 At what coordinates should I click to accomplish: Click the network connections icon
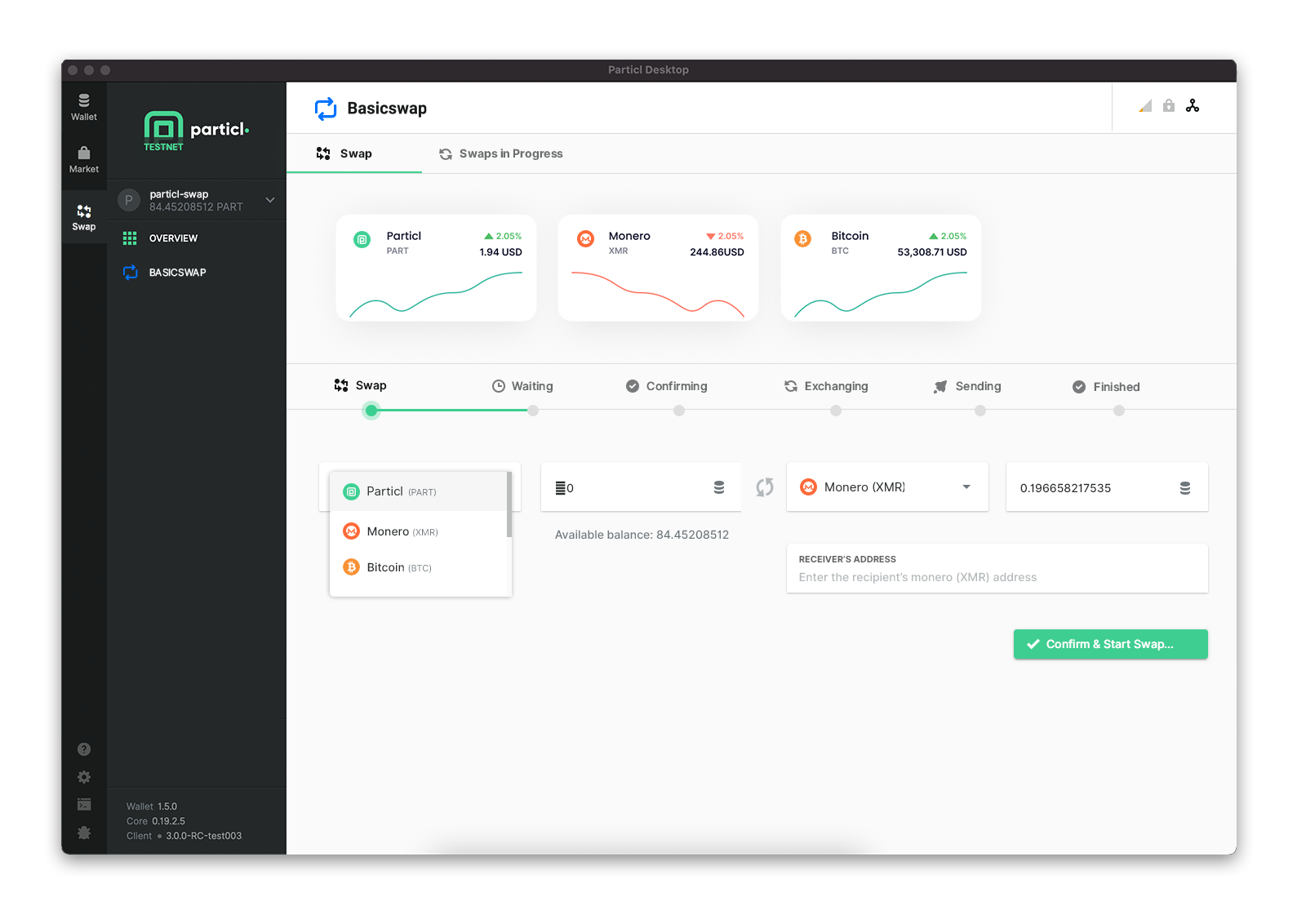[x=1193, y=106]
